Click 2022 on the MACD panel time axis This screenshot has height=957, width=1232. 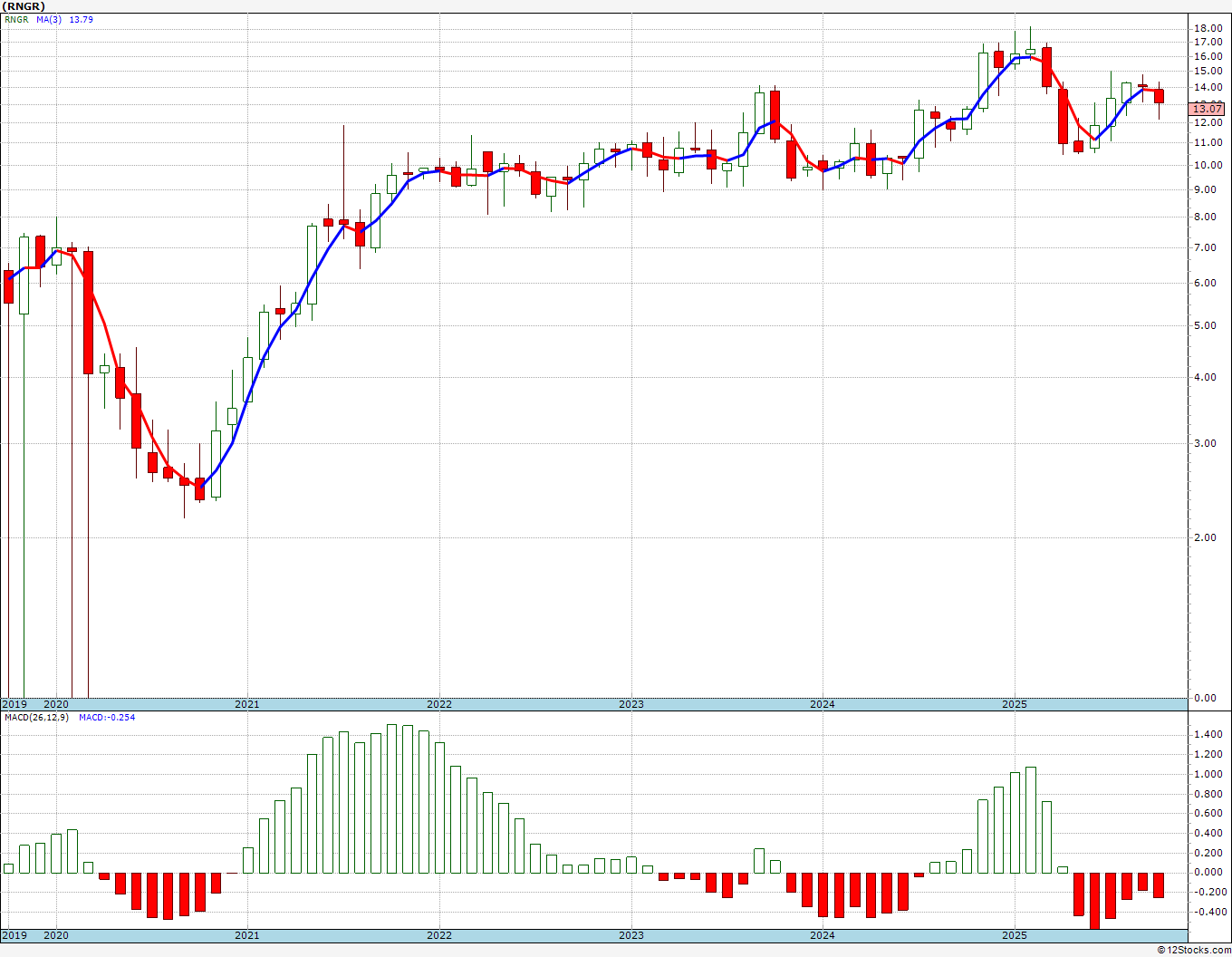pos(439,935)
